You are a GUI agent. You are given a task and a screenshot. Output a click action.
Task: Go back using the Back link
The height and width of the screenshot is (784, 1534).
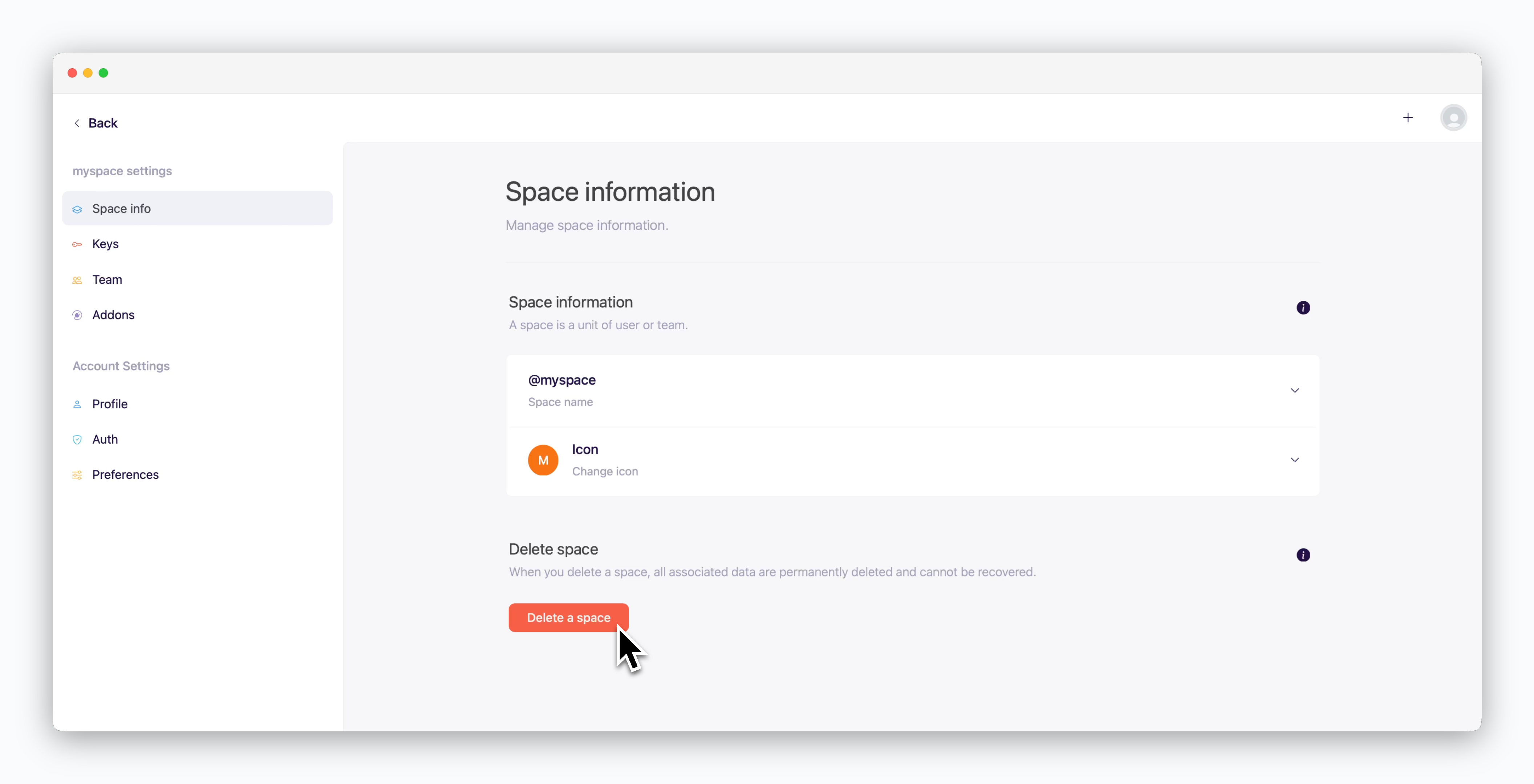tap(95, 123)
